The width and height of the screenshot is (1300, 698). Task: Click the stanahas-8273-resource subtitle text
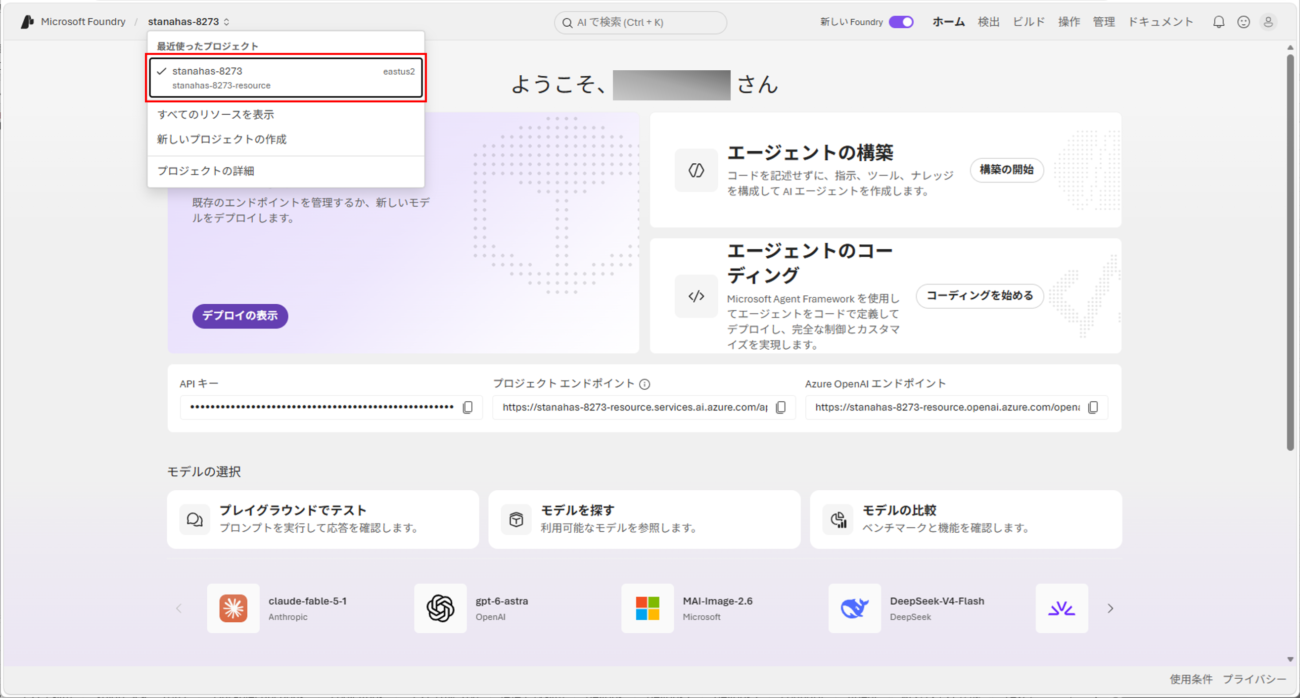221,86
